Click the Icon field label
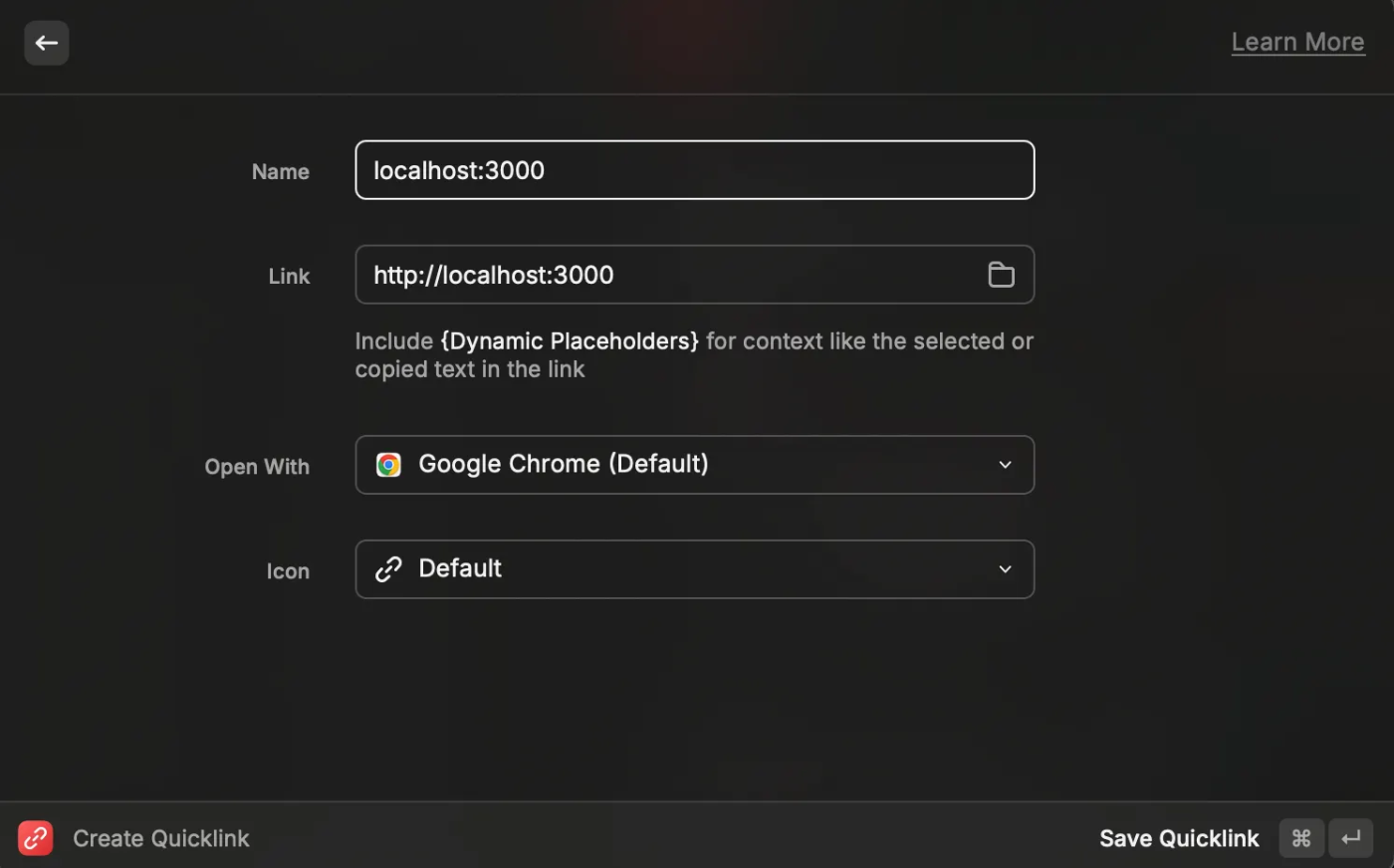This screenshot has height=868, width=1394. click(288, 571)
